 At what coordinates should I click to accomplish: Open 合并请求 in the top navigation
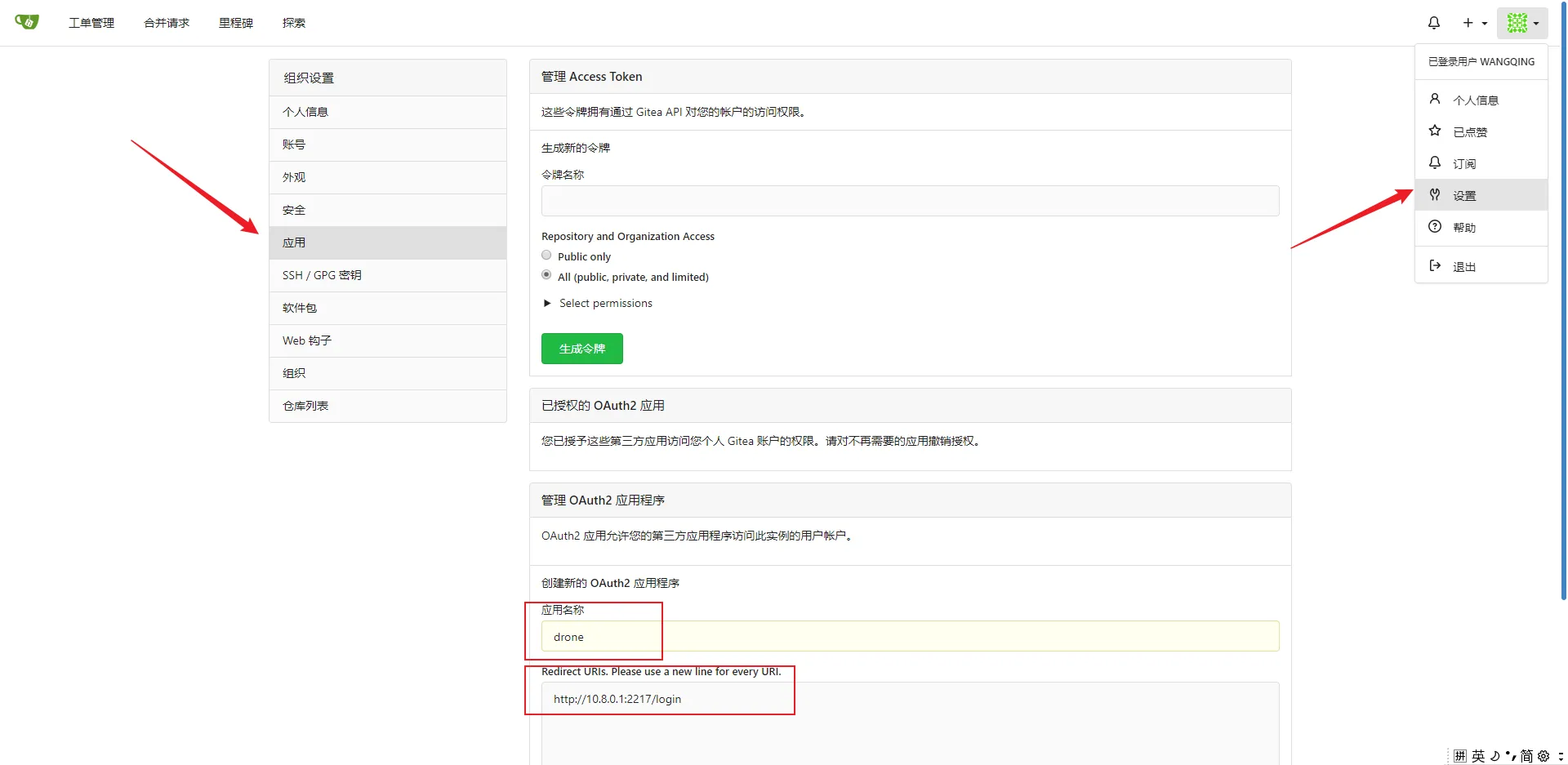pyautogui.click(x=167, y=23)
